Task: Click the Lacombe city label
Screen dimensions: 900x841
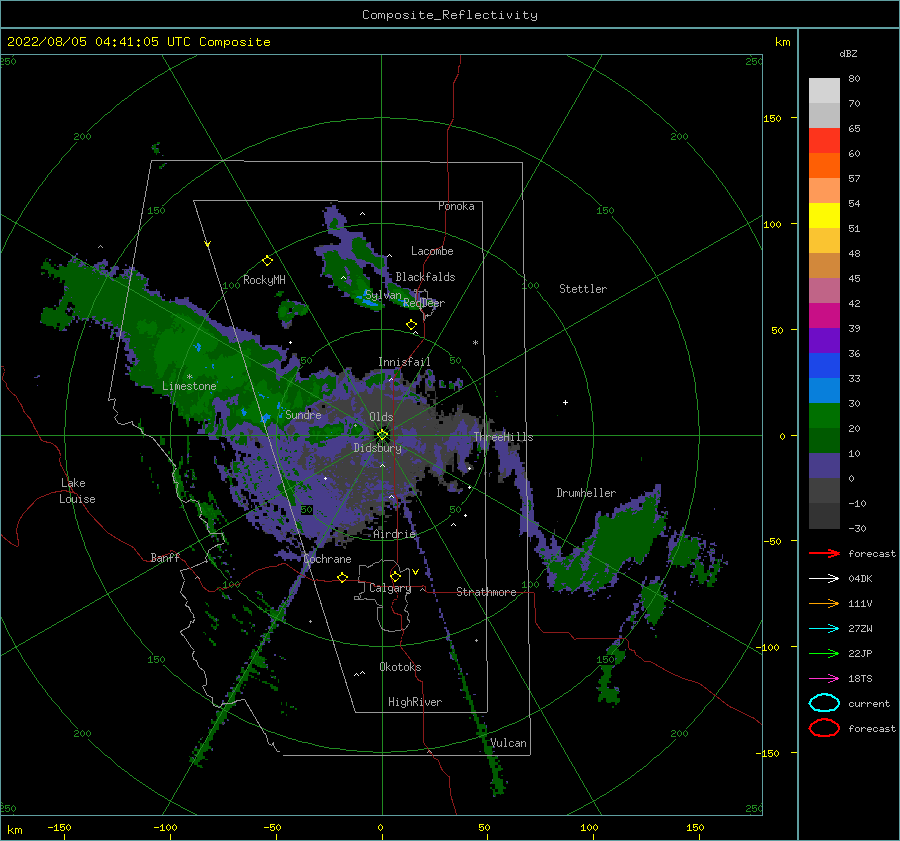Action: (432, 251)
